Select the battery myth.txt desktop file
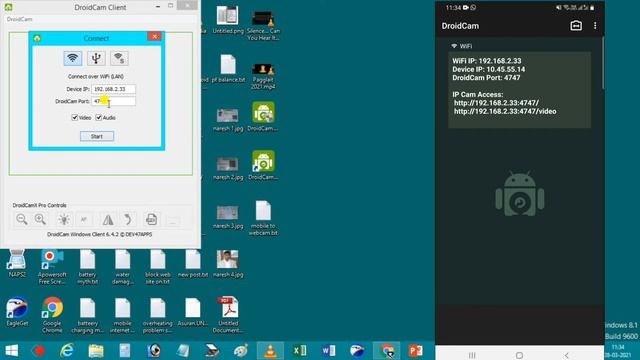 [x=87, y=267]
